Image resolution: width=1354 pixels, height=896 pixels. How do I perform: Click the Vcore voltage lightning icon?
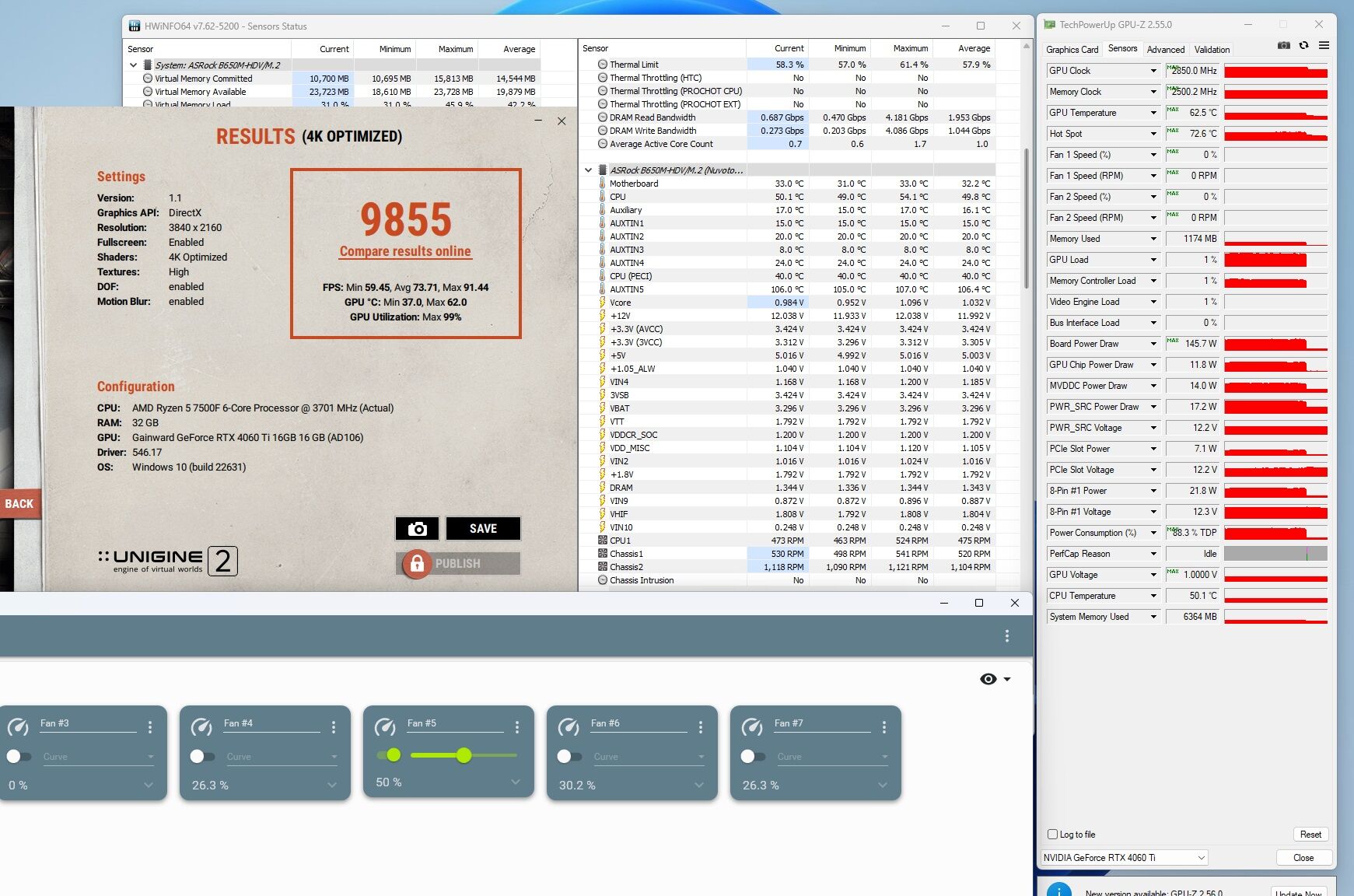tap(603, 303)
